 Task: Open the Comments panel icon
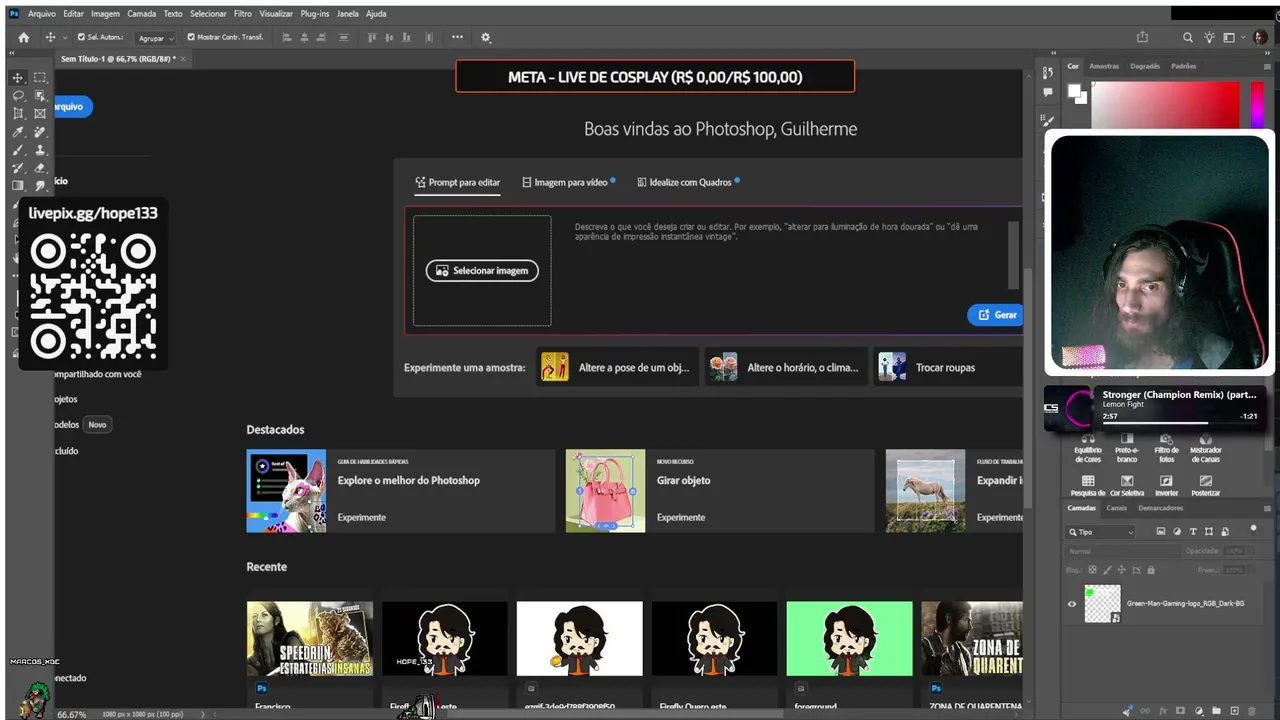pyautogui.click(x=1047, y=92)
